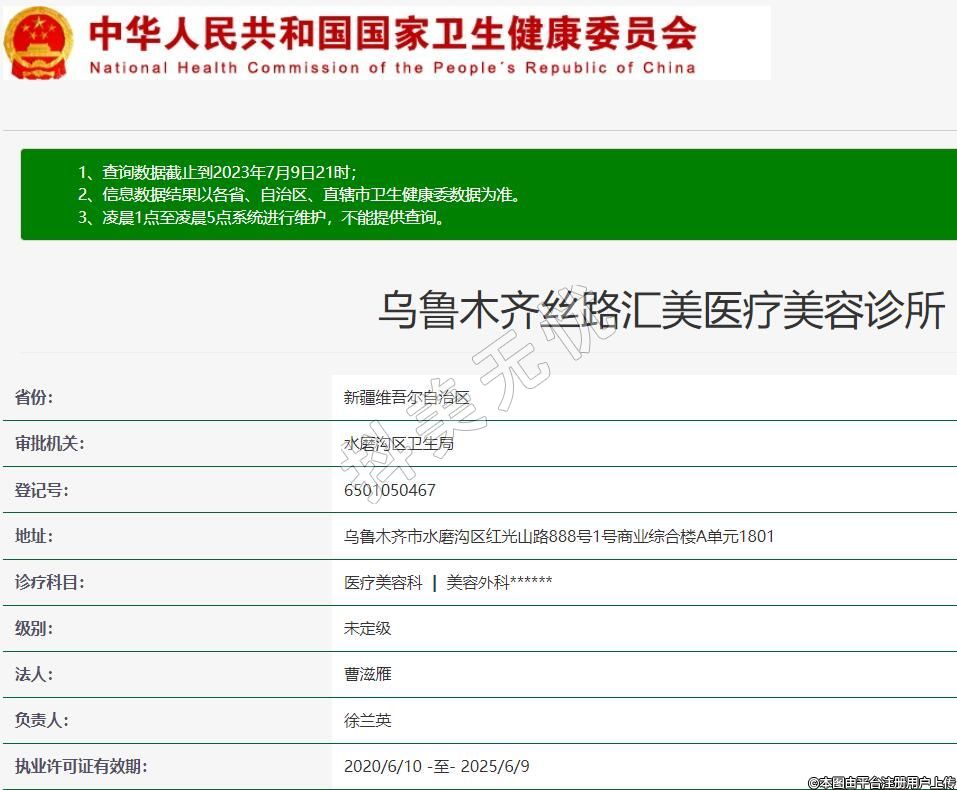Click the English National Health Commission subtitle
The width and height of the screenshot is (957, 790).
(x=392, y=68)
